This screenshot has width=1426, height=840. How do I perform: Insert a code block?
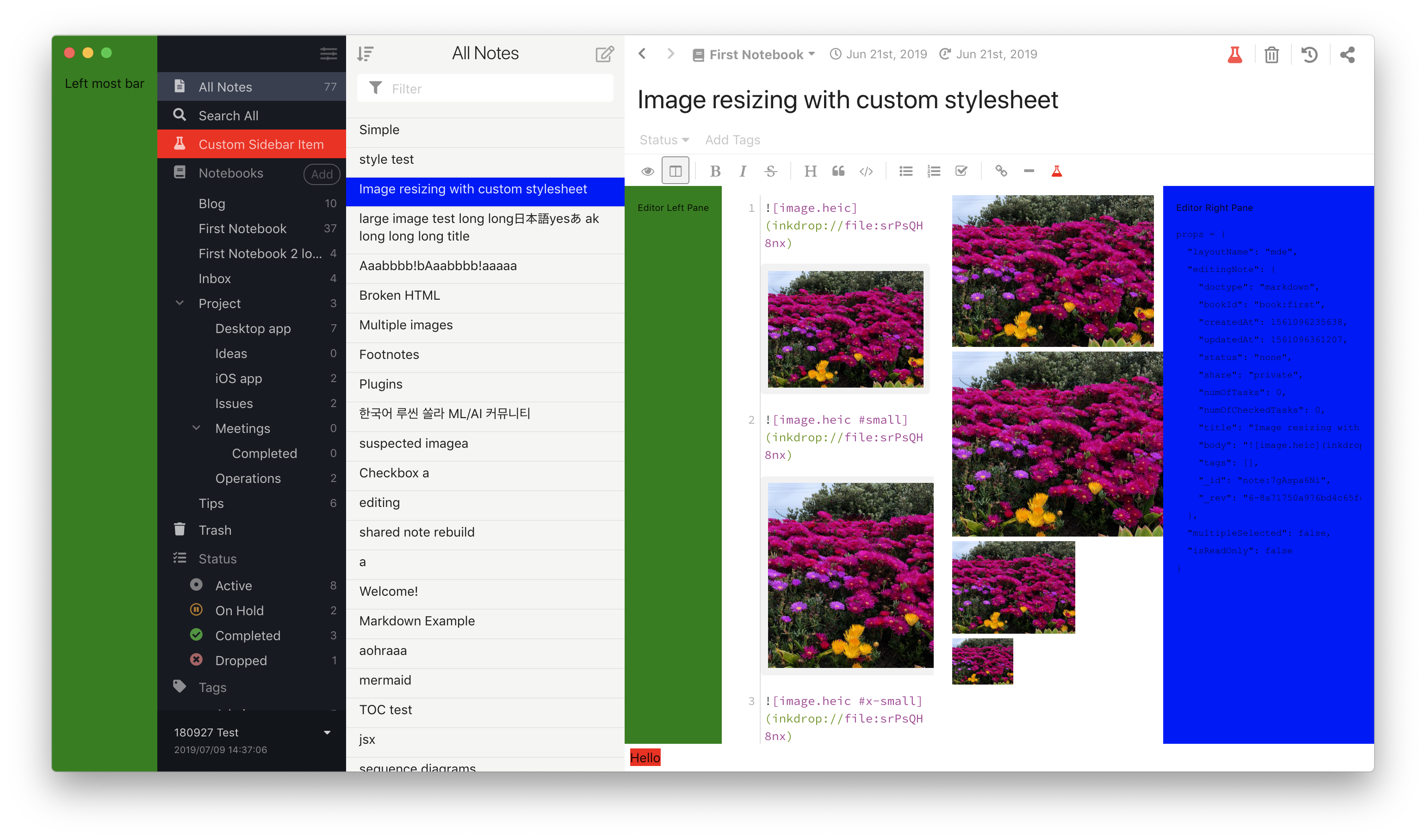tap(866, 171)
